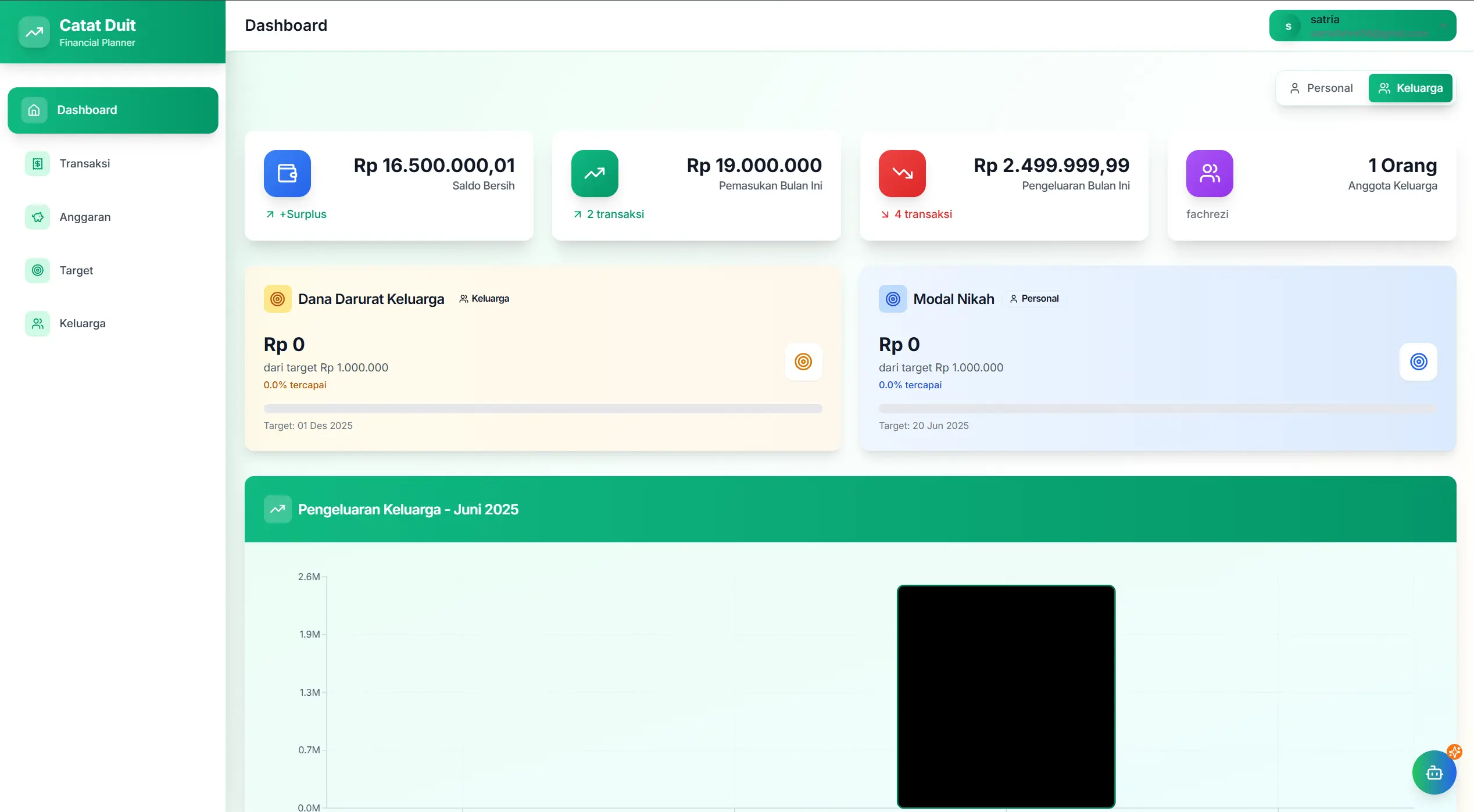Click the orange target icon on Dana Darurat
Image resolution: width=1474 pixels, height=812 pixels.
(803, 362)
